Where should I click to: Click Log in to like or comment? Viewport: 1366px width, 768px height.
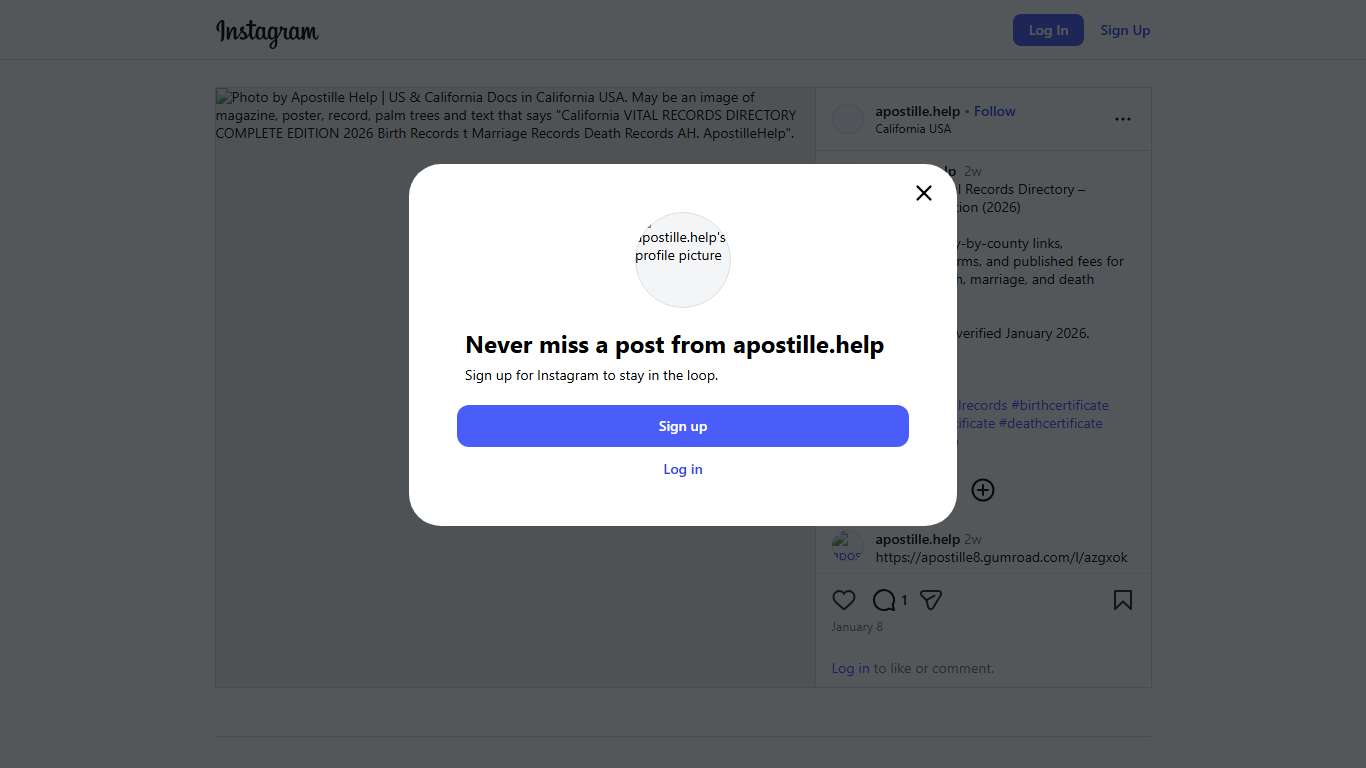(850, 668)
